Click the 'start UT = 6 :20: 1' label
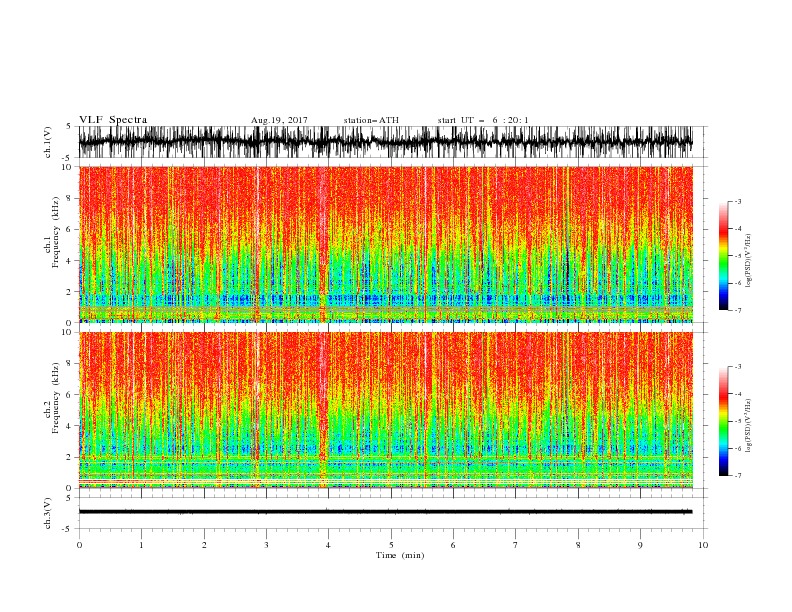The height and width of the screenshot is (612, 792). click(x=483, y=120)
